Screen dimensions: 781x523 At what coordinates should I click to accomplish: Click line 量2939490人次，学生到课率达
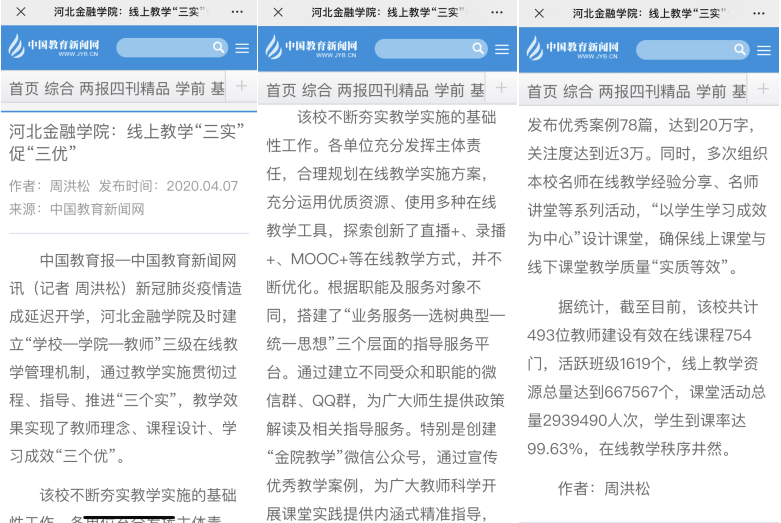click(637, 420)
